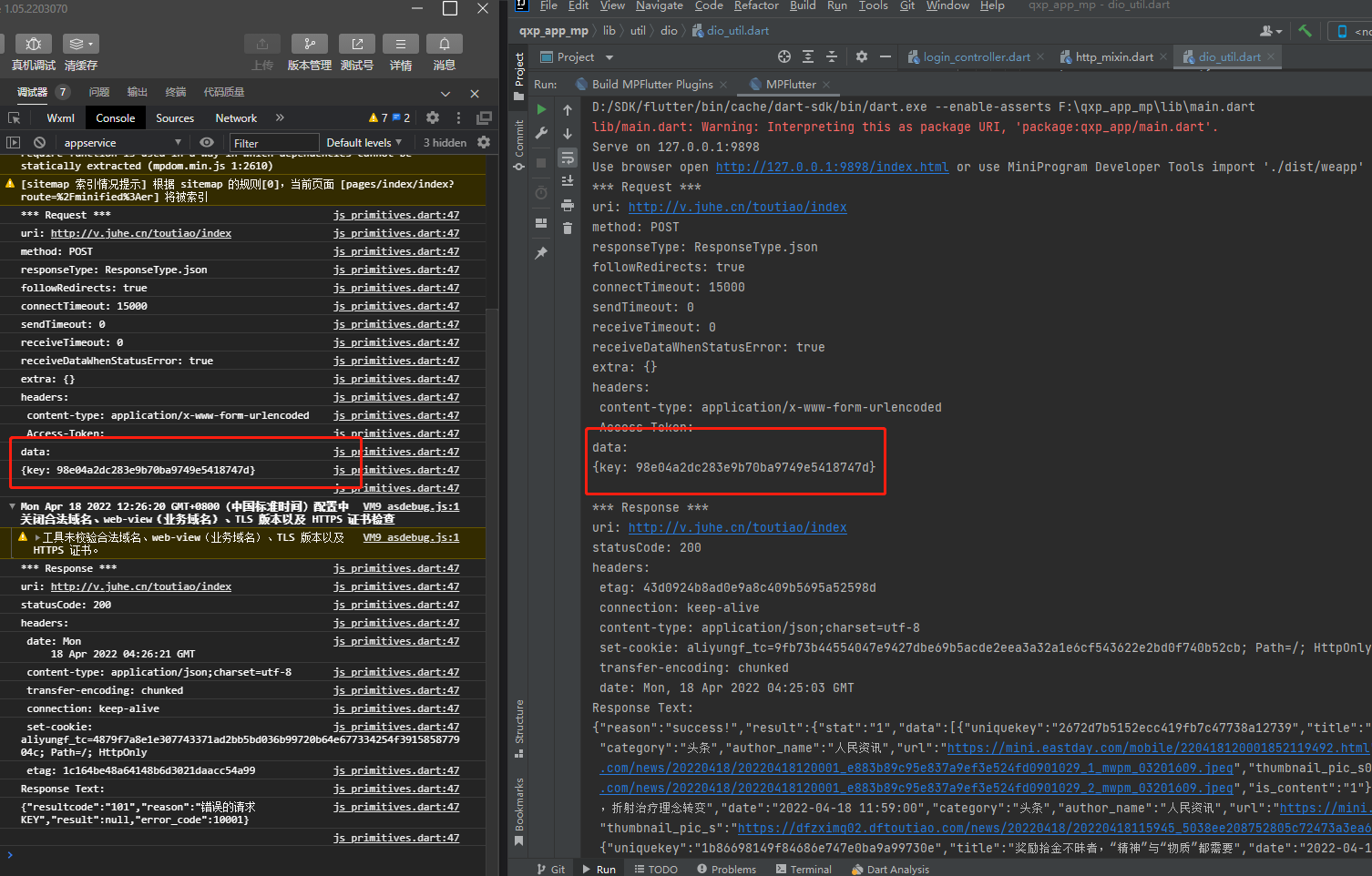This screenshot has height=876, width=1372.
Task: Click inside the console Filter field
Action: click(273, 142)
